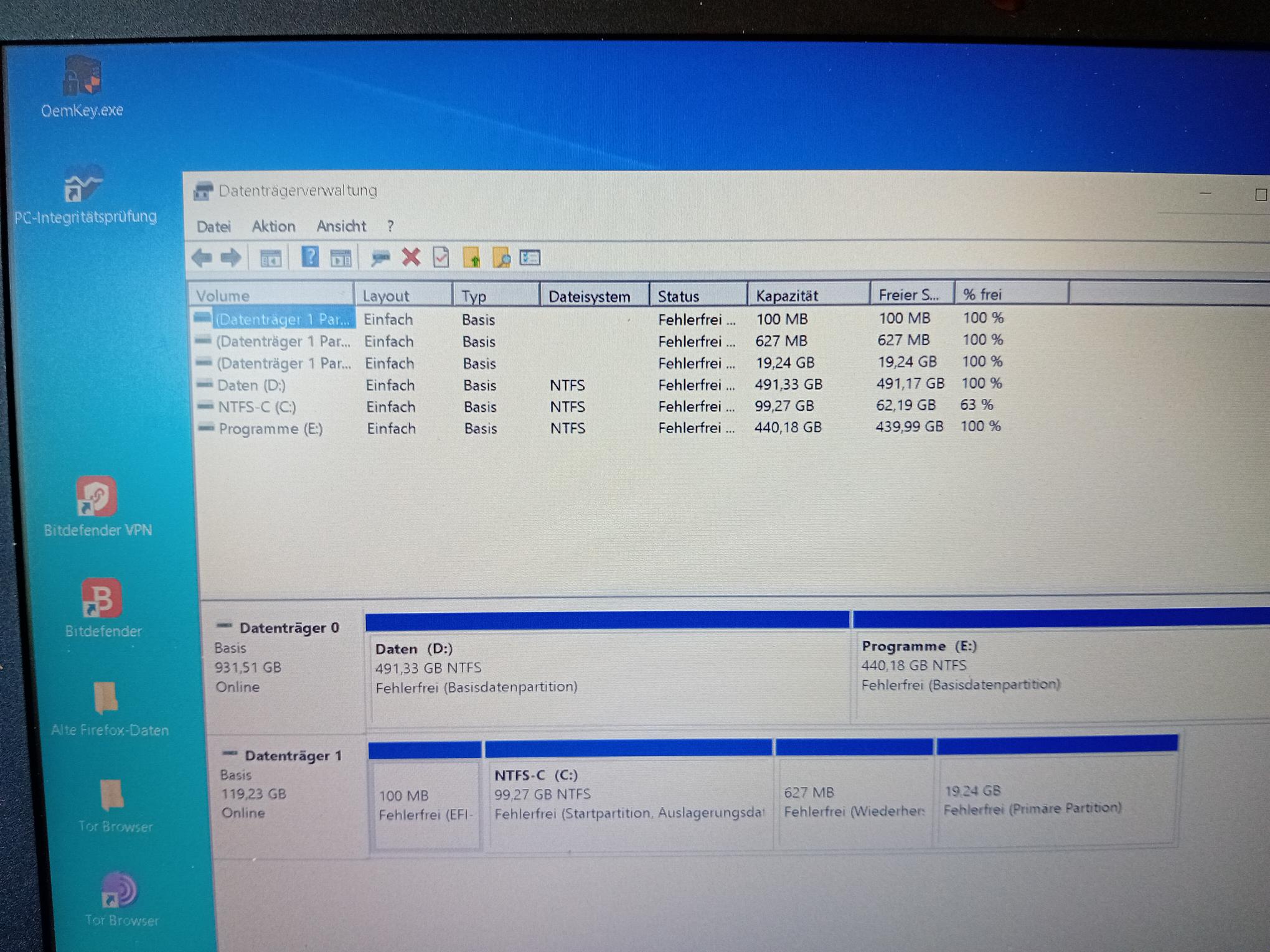Click the Forward arrow toolbar icon
The height and width of the screenshot is (952, 1270).
click(x=231, y=257)
